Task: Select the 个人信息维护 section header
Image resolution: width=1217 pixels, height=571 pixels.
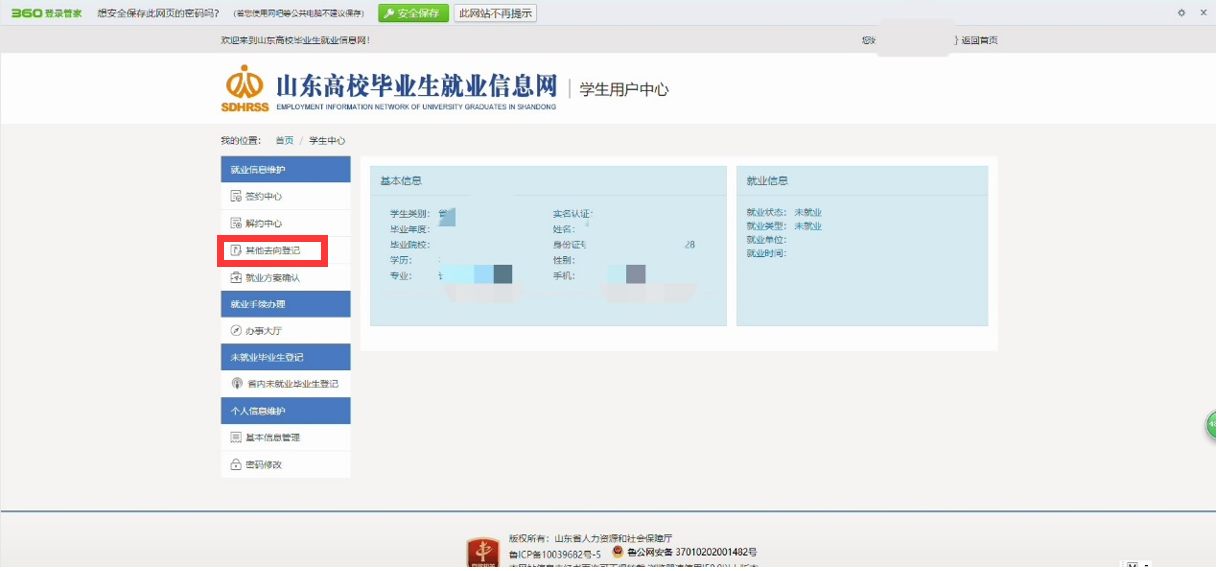Action: point(286,411)
